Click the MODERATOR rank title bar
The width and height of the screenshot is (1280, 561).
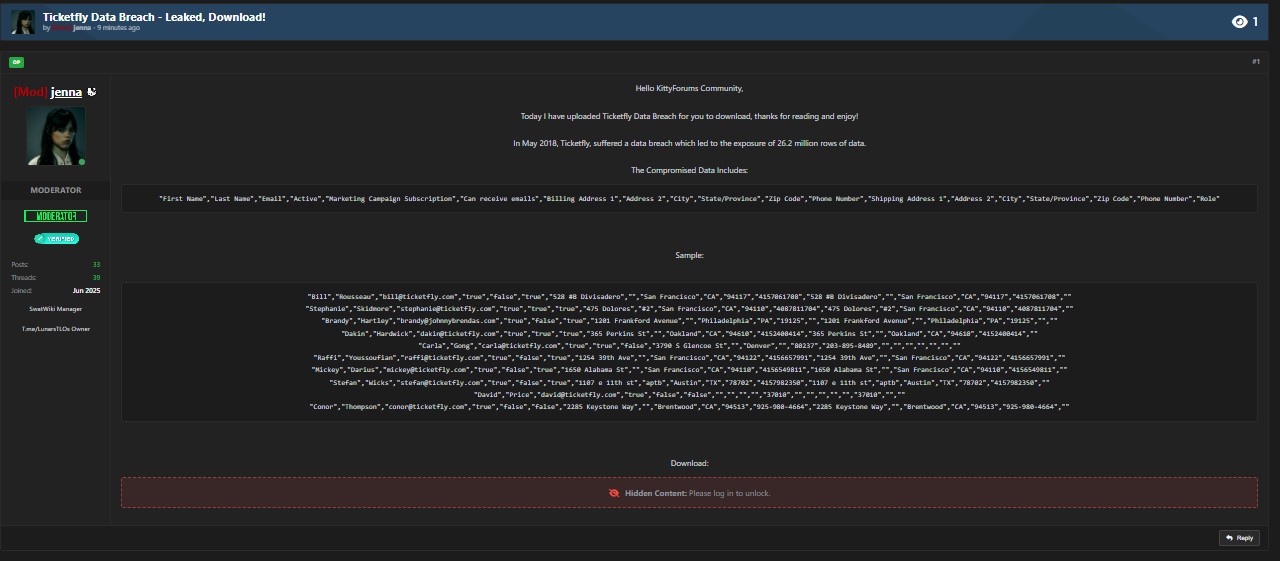[56, 190]
